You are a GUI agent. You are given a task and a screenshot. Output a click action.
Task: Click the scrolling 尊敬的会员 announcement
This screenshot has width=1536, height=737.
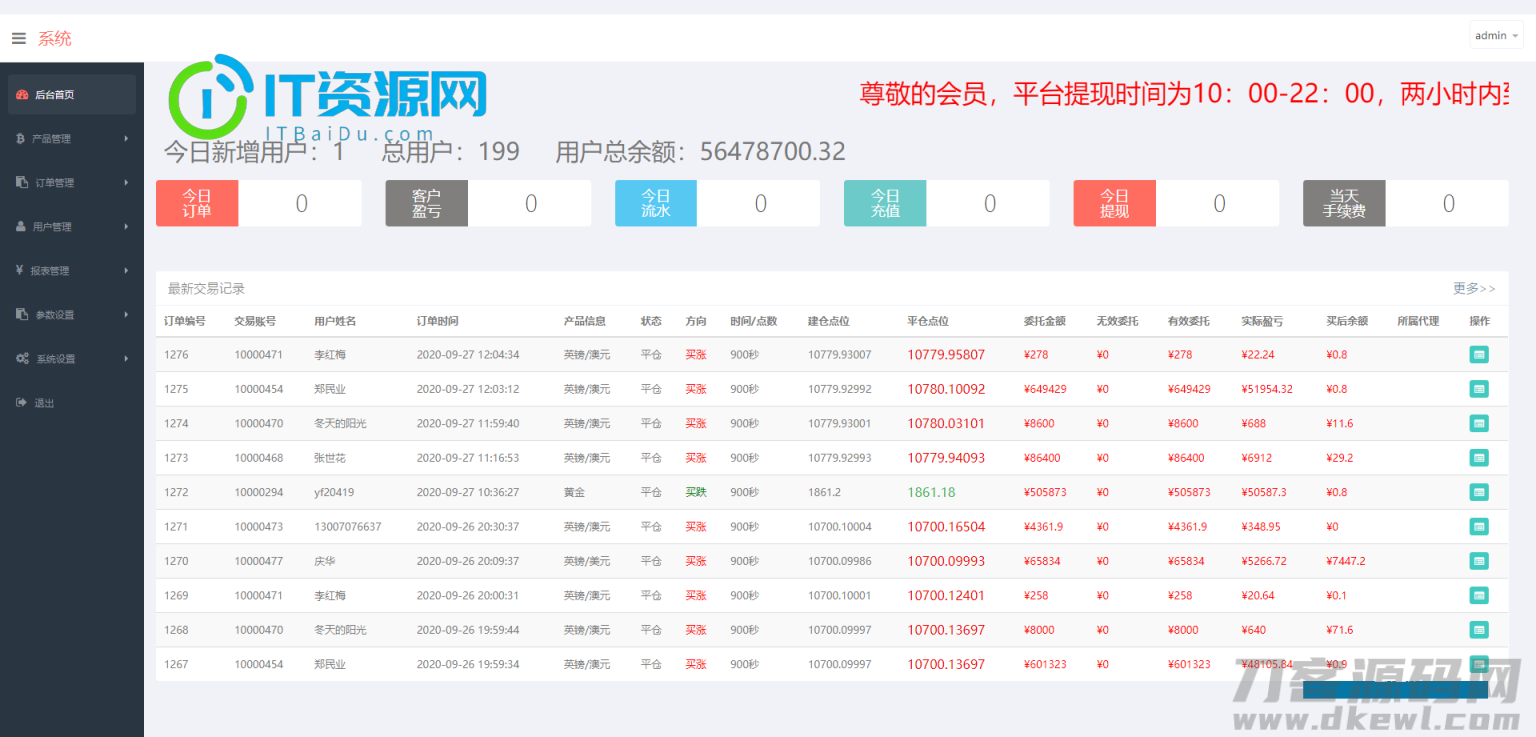coord(1184,95)
